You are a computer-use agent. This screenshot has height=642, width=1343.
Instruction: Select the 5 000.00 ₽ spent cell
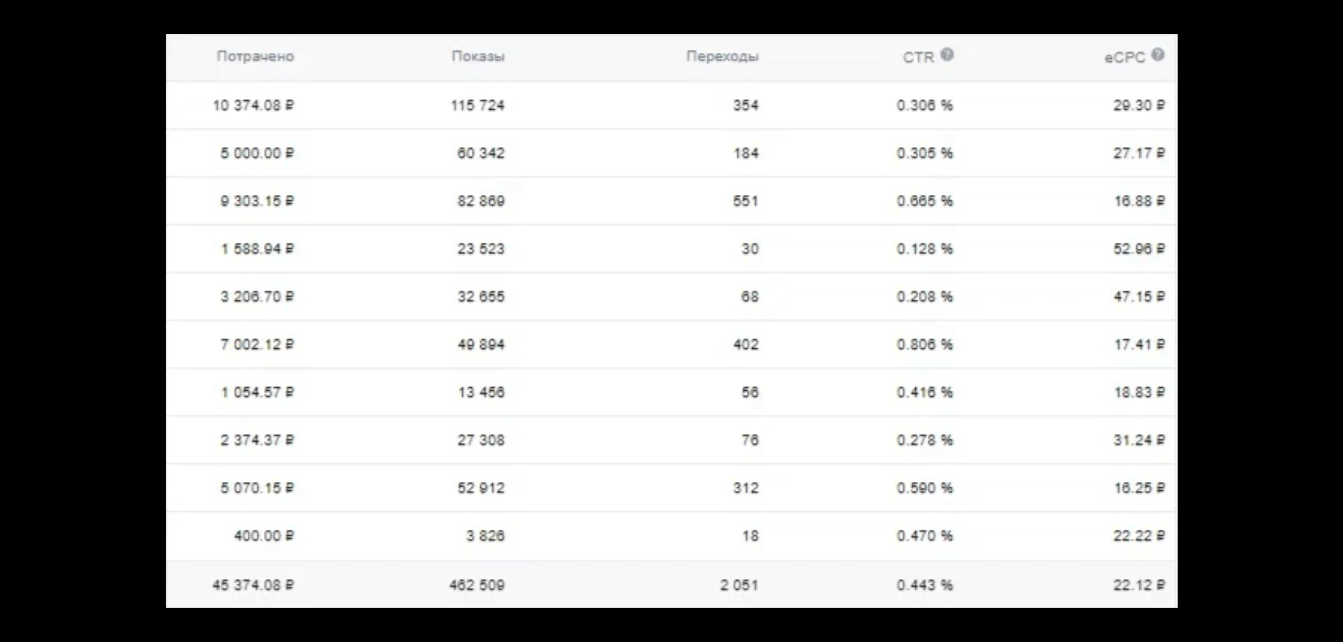coord(258,153)
